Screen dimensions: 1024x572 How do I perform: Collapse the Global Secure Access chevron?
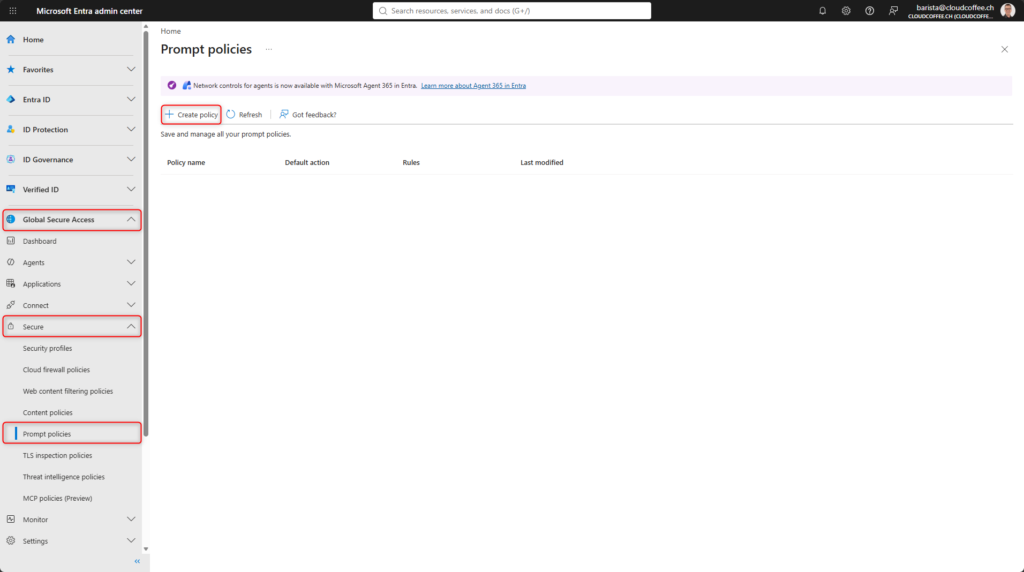click(x=131, y=219)
